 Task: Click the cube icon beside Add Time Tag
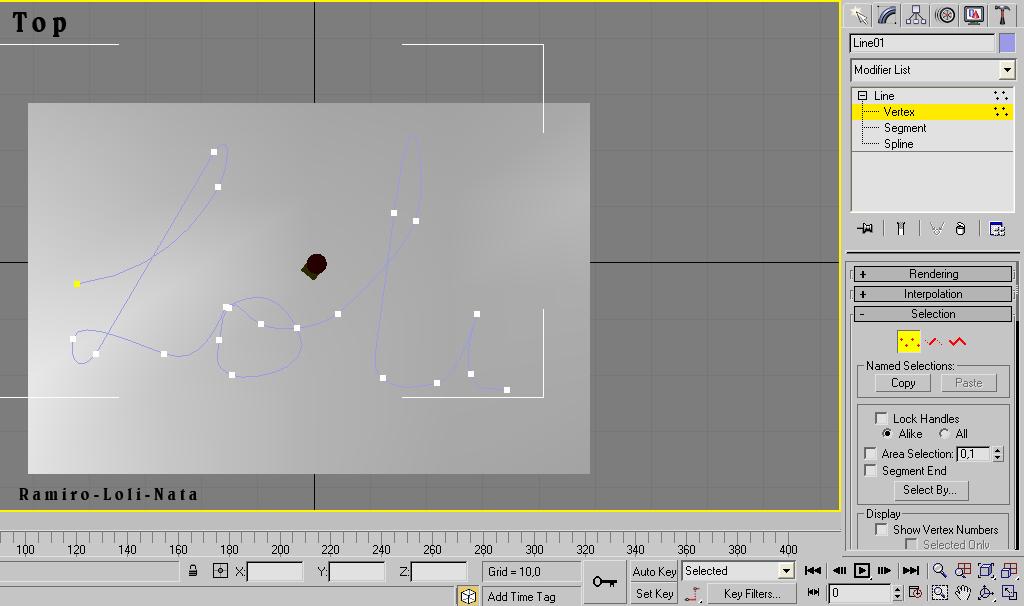coord(468,596)
